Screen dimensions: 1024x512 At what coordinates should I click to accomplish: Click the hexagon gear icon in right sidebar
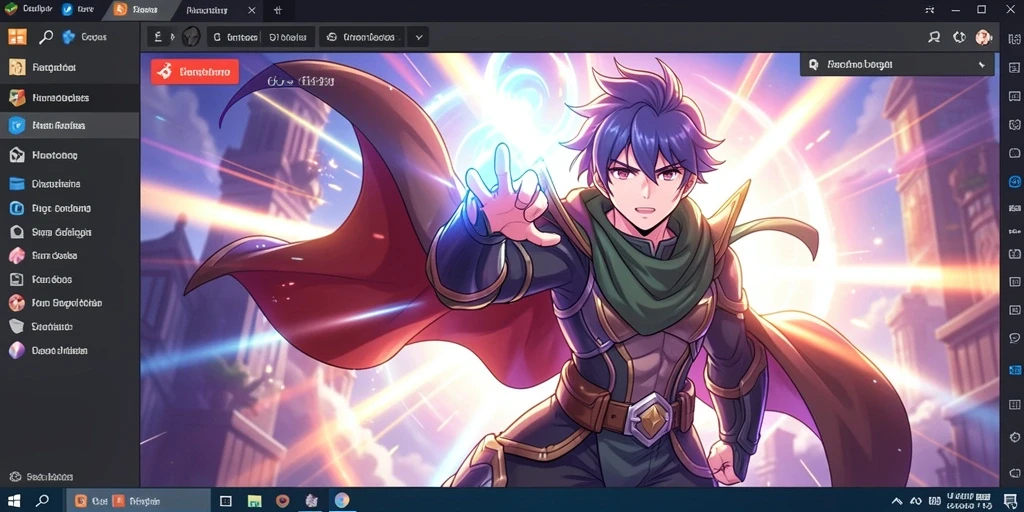(1014, 437)
